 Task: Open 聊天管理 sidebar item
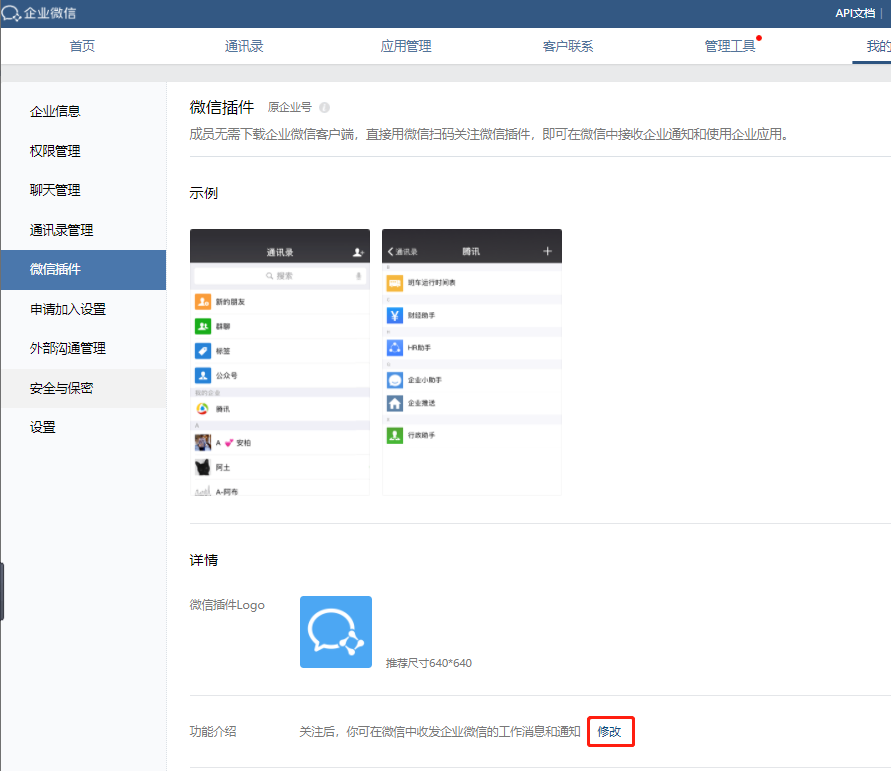[x=83, y=190]
